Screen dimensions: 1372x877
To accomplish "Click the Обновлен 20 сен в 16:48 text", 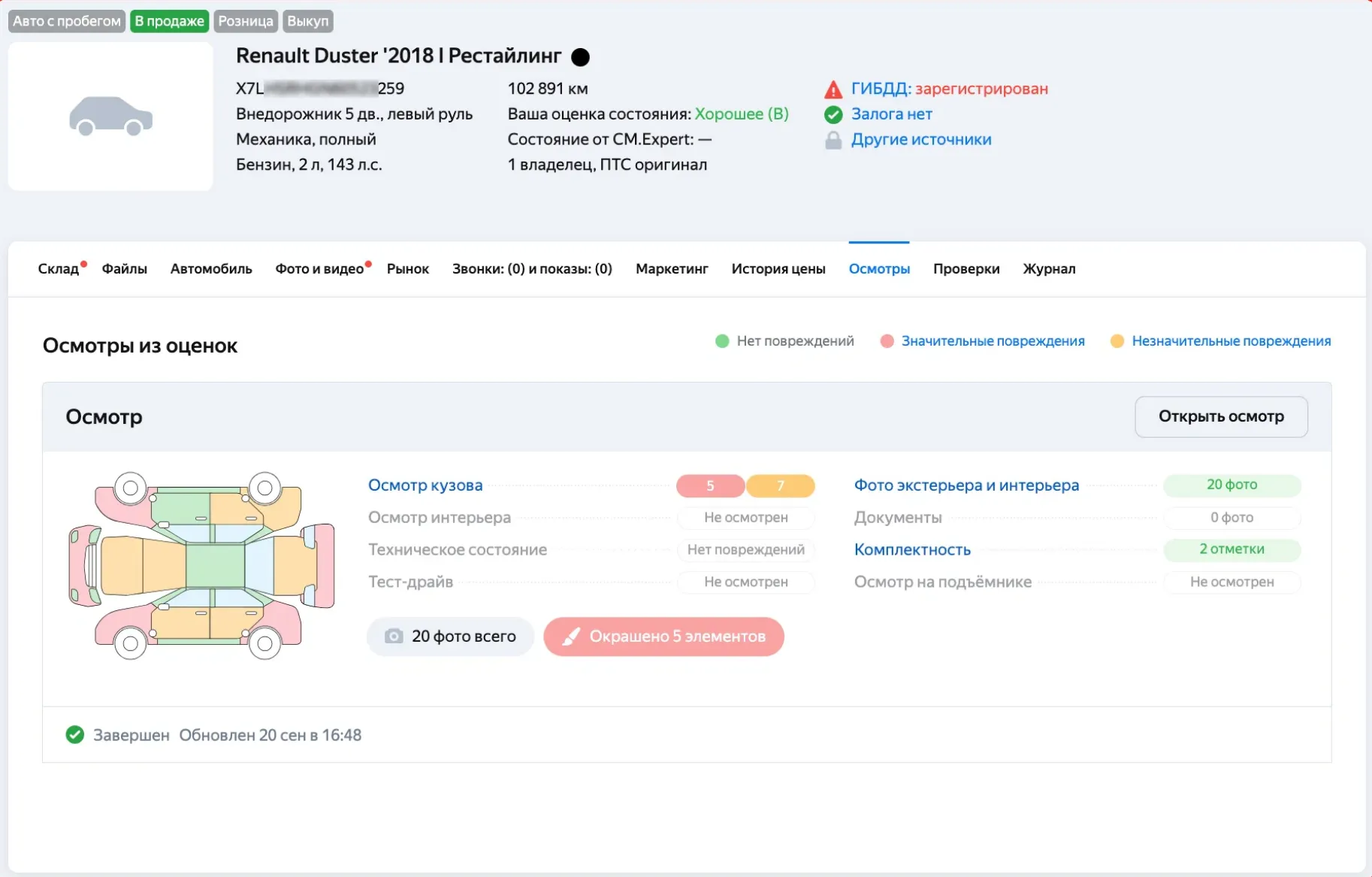I will click(x=270, y=735).
